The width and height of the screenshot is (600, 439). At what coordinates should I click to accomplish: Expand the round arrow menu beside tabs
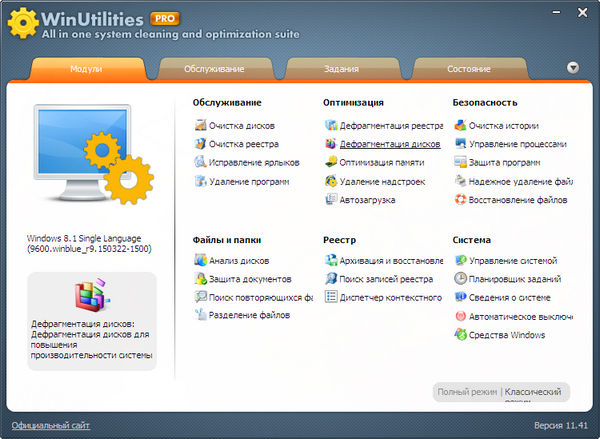click(x=573, y=68)
